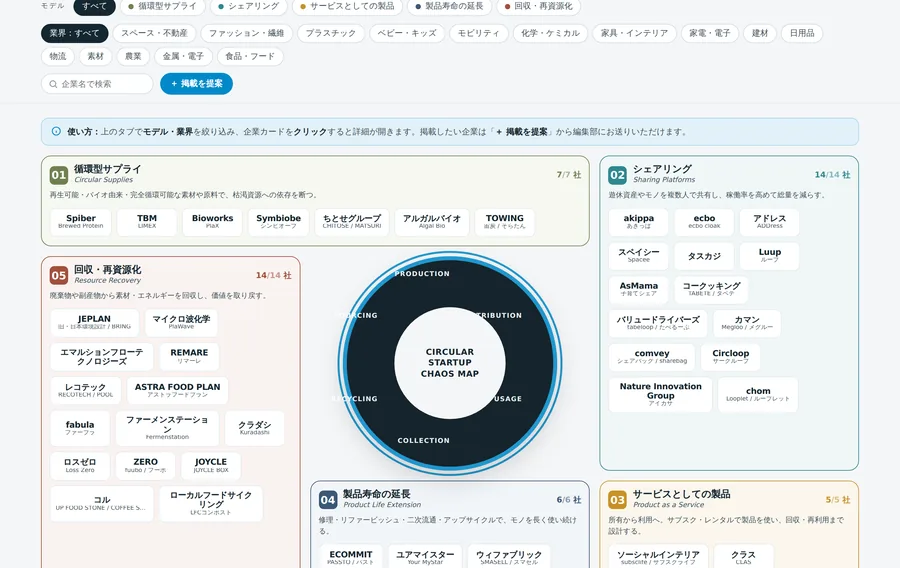Open the chom company card
Screen dimensions: 900x568
(758, 395)
